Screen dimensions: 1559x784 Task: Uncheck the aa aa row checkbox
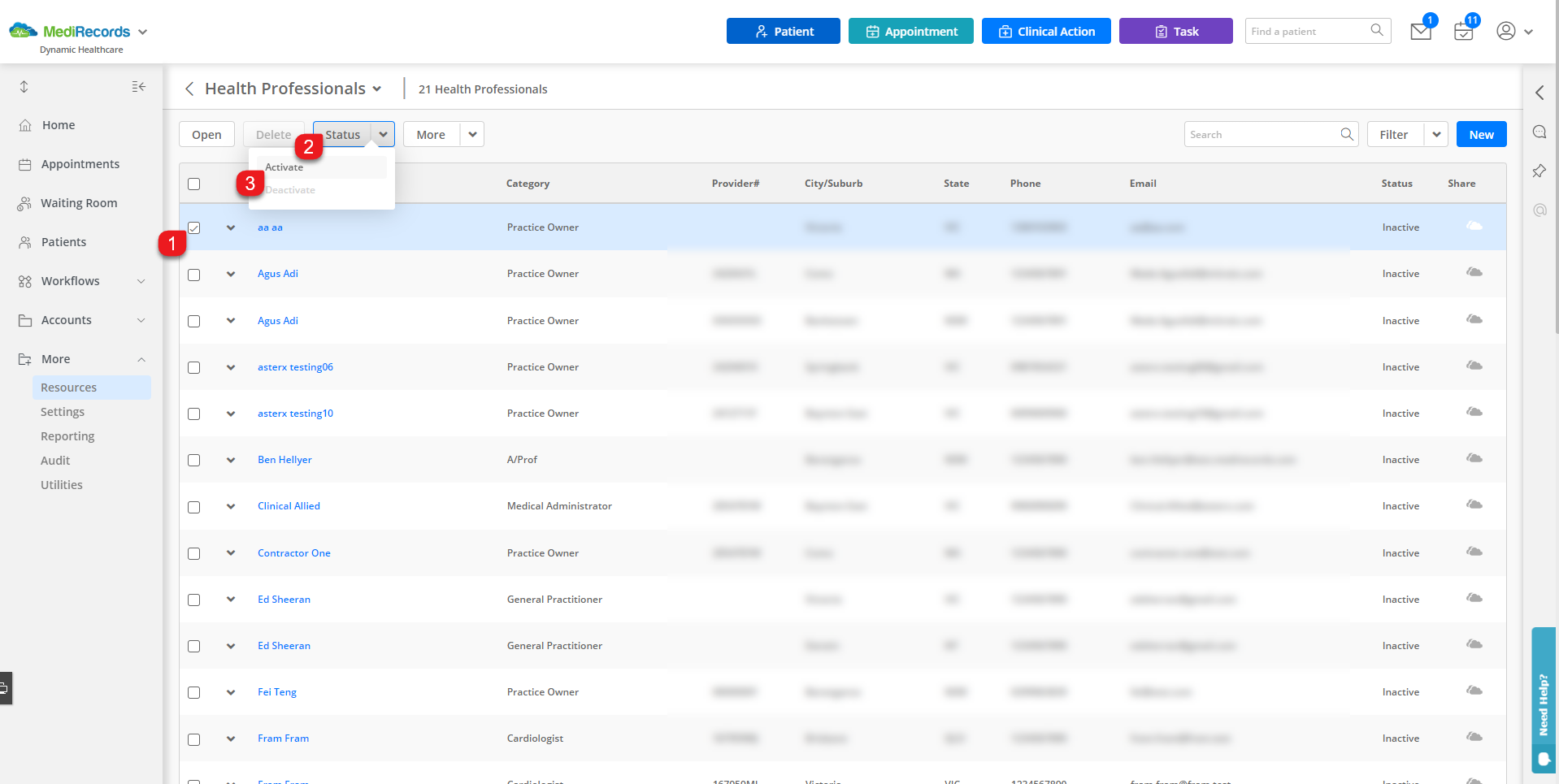(193, 227)
